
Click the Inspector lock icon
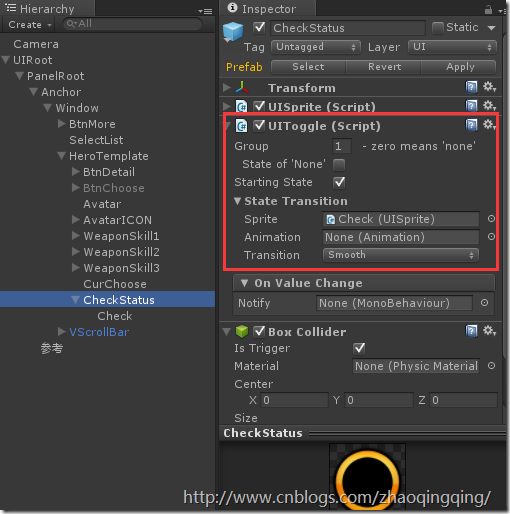click(488, 10)
